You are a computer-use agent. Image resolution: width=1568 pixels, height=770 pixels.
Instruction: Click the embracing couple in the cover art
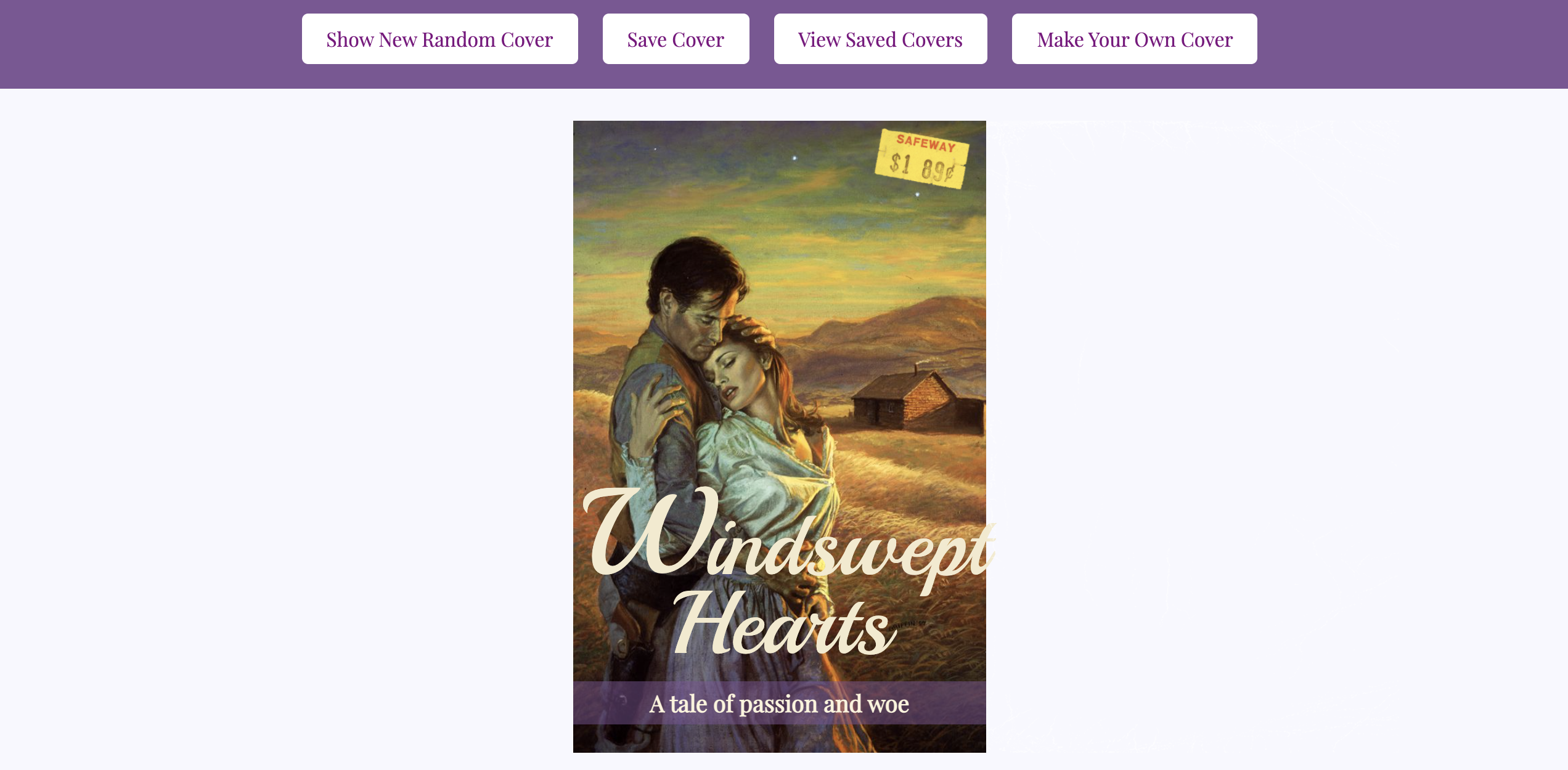pyautogui.click(x=721, y=431)
